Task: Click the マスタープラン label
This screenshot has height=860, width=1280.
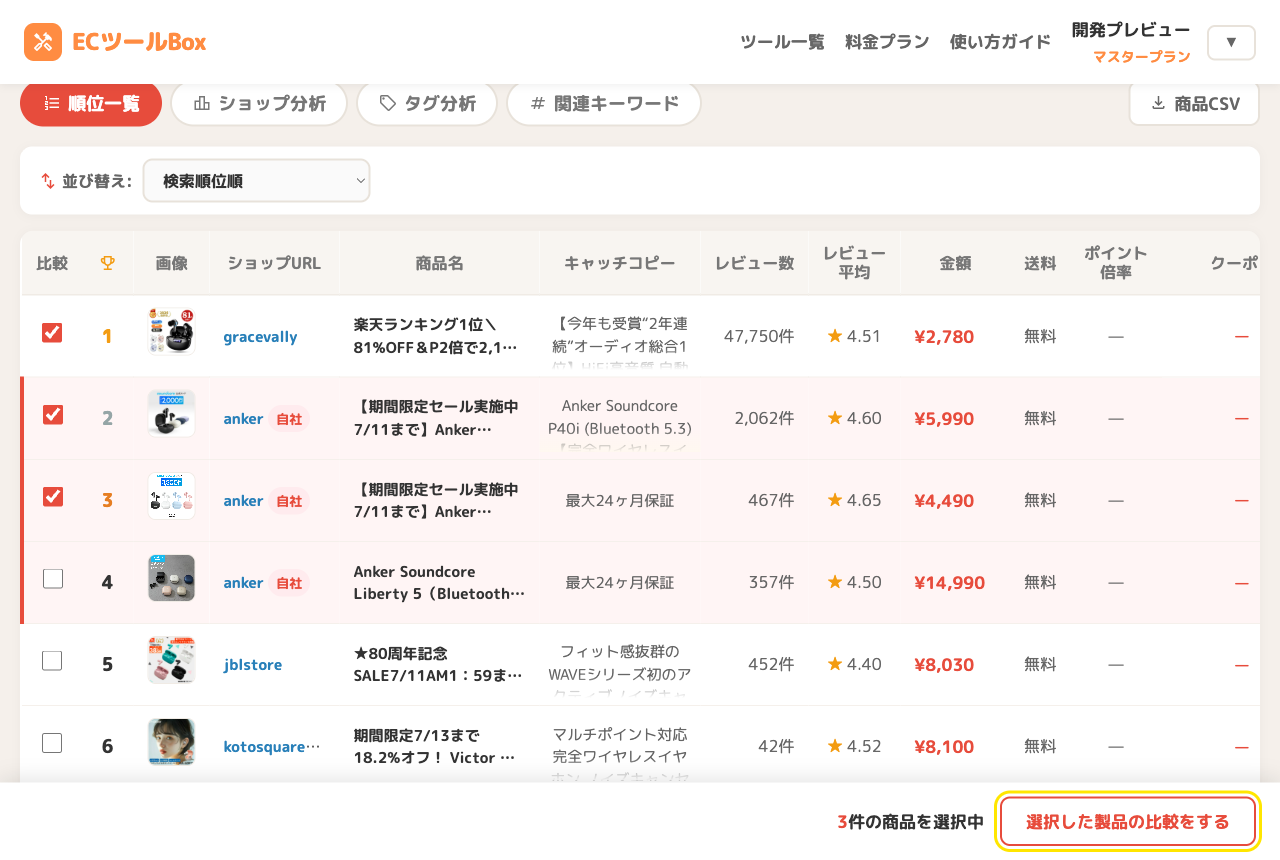Action: pos(1142,57)
